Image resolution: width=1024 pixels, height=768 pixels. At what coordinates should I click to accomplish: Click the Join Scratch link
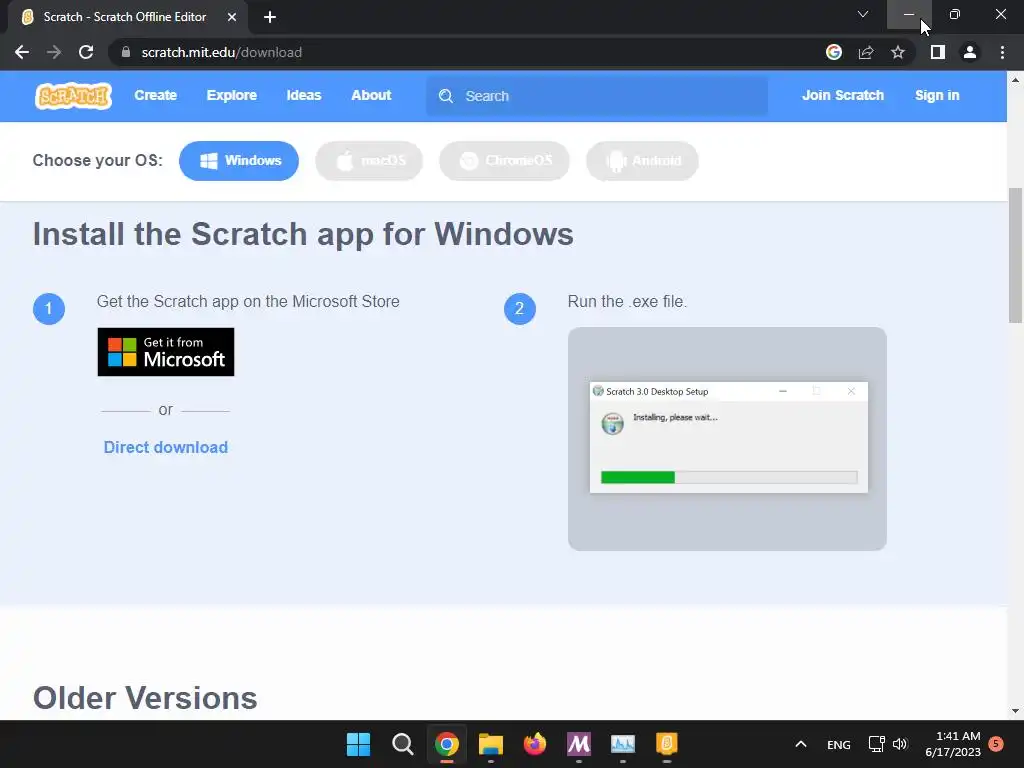[x=842, y=95]
